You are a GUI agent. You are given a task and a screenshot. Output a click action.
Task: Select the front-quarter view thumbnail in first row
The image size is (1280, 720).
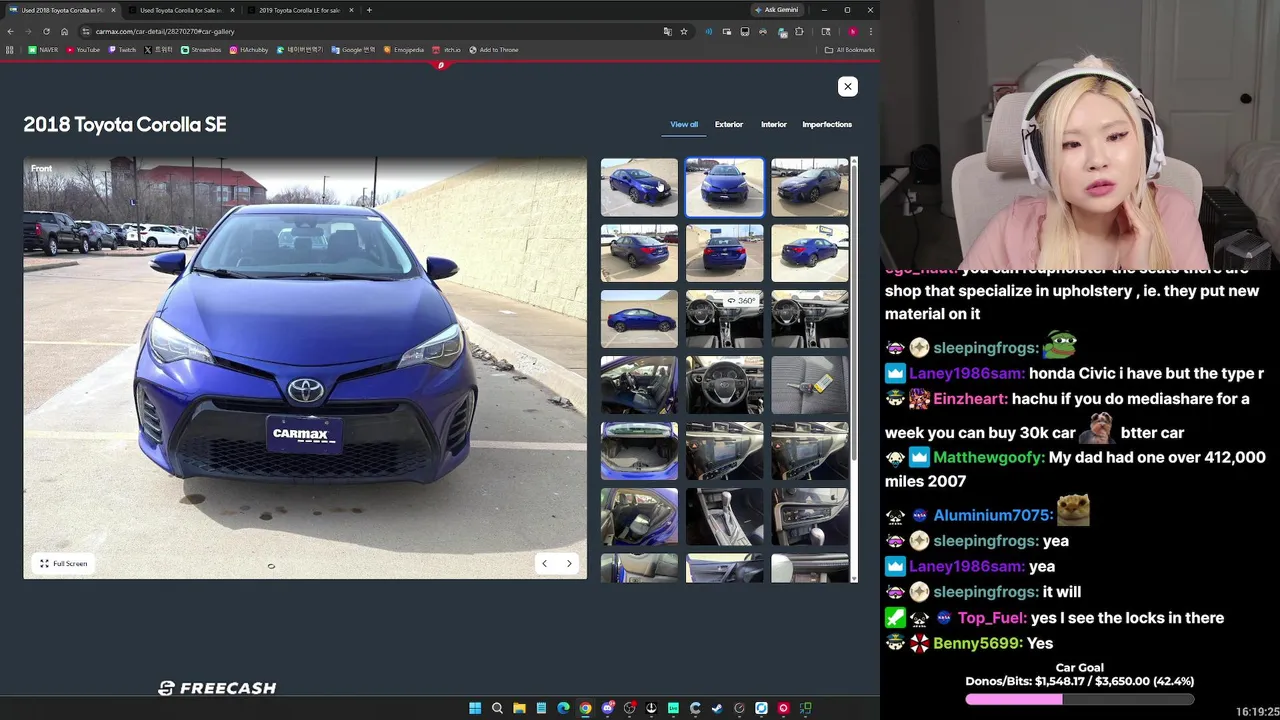[639, 187]
